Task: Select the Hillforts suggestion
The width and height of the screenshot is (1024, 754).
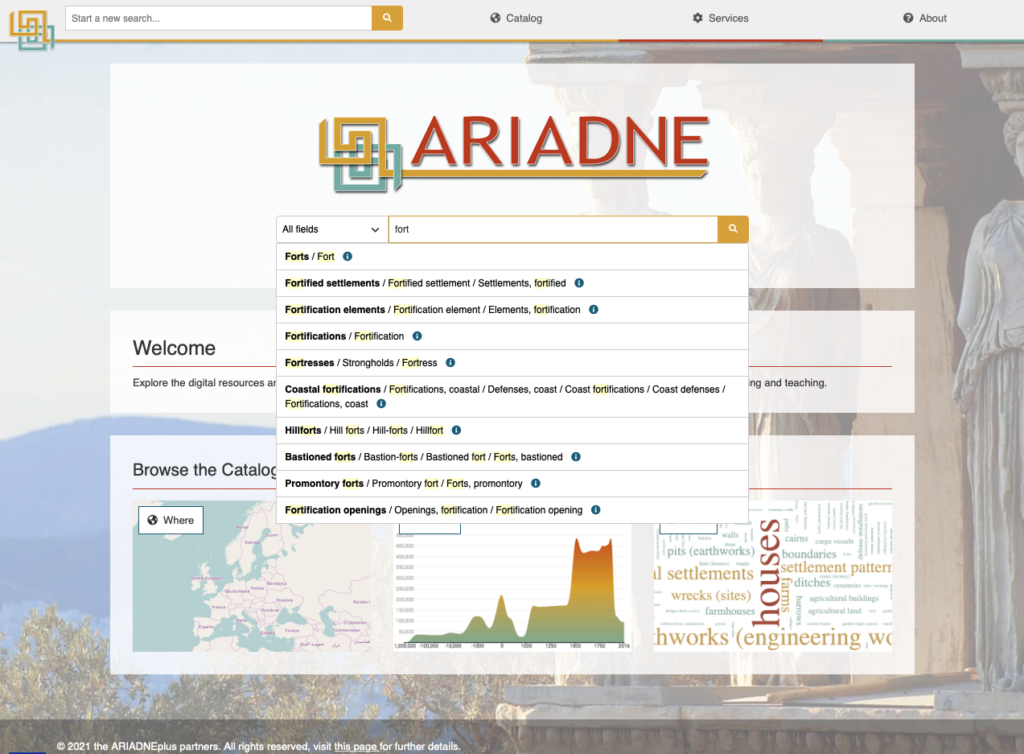Action: 512,430
